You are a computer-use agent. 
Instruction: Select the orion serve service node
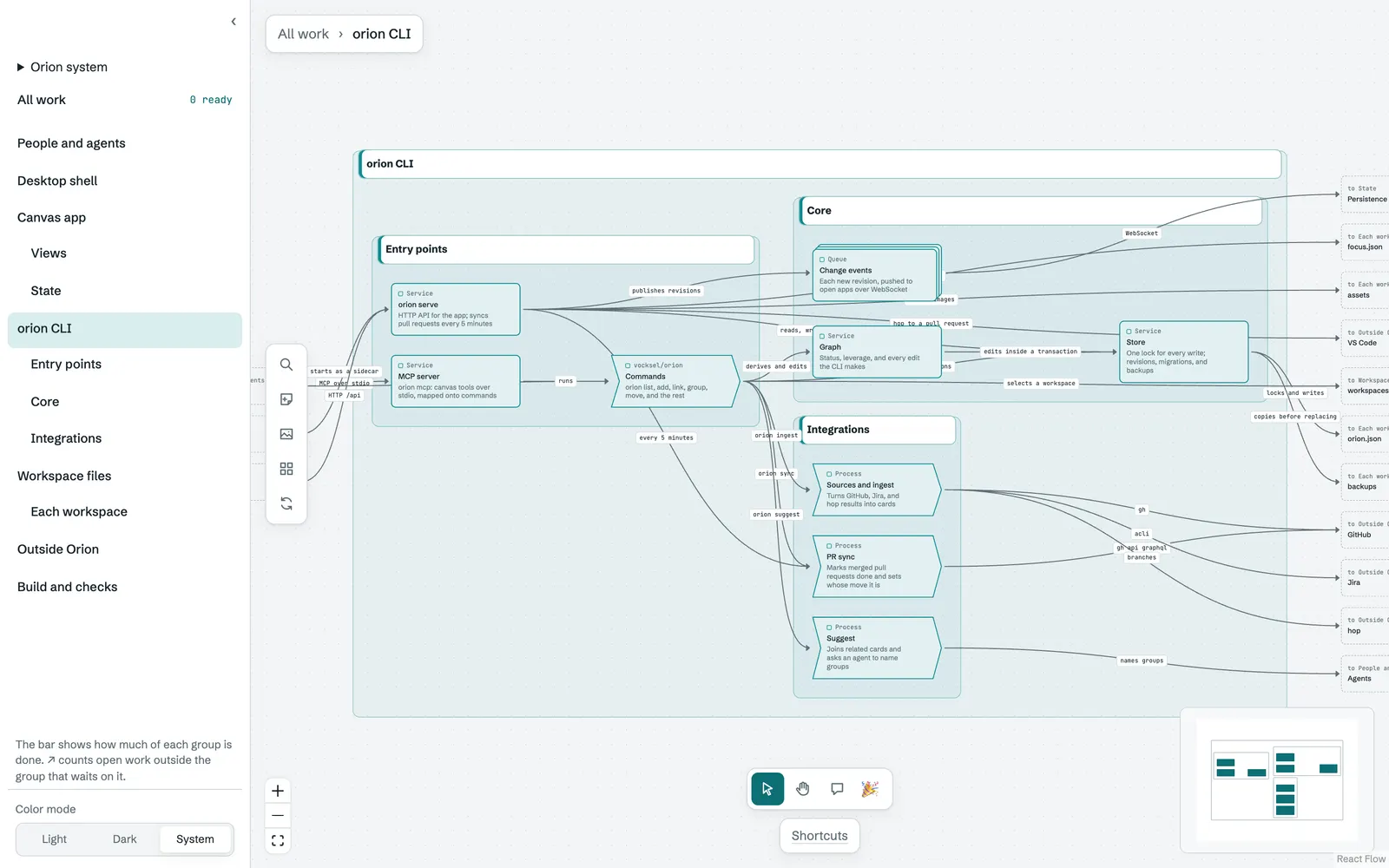(x=456, y=309)
